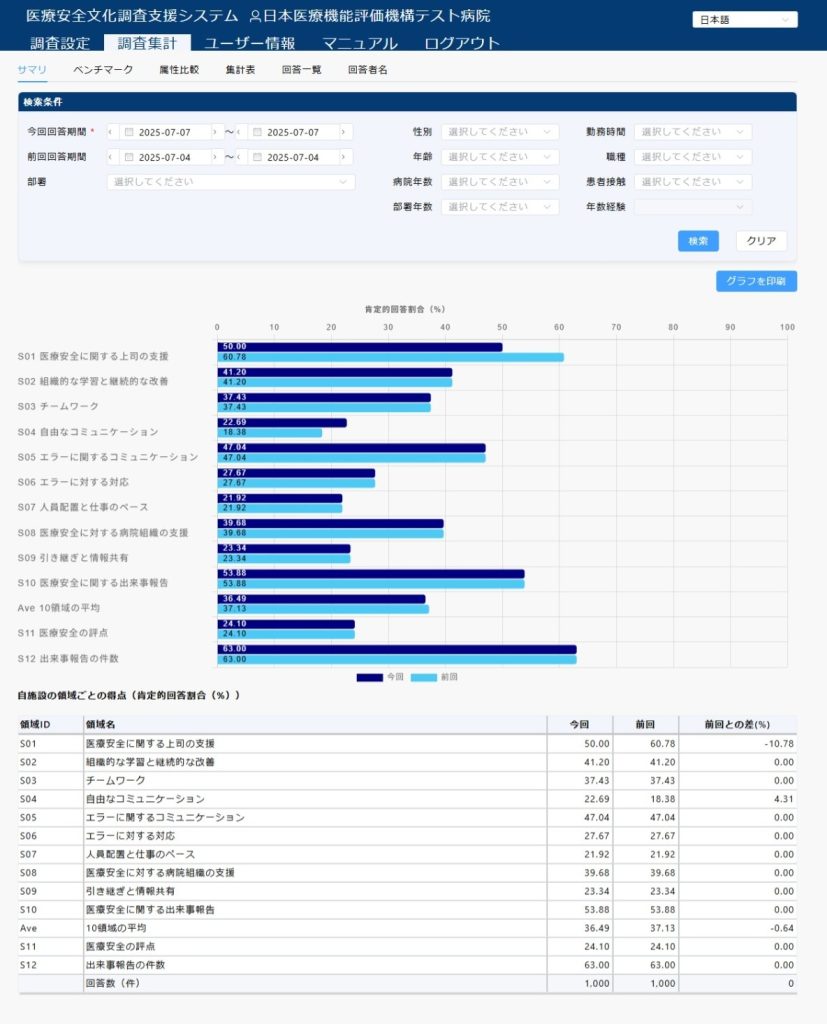Viewport: 827px width, 1024px height.
Task: Click user icon beside hospital name in header
Action: 255,17
